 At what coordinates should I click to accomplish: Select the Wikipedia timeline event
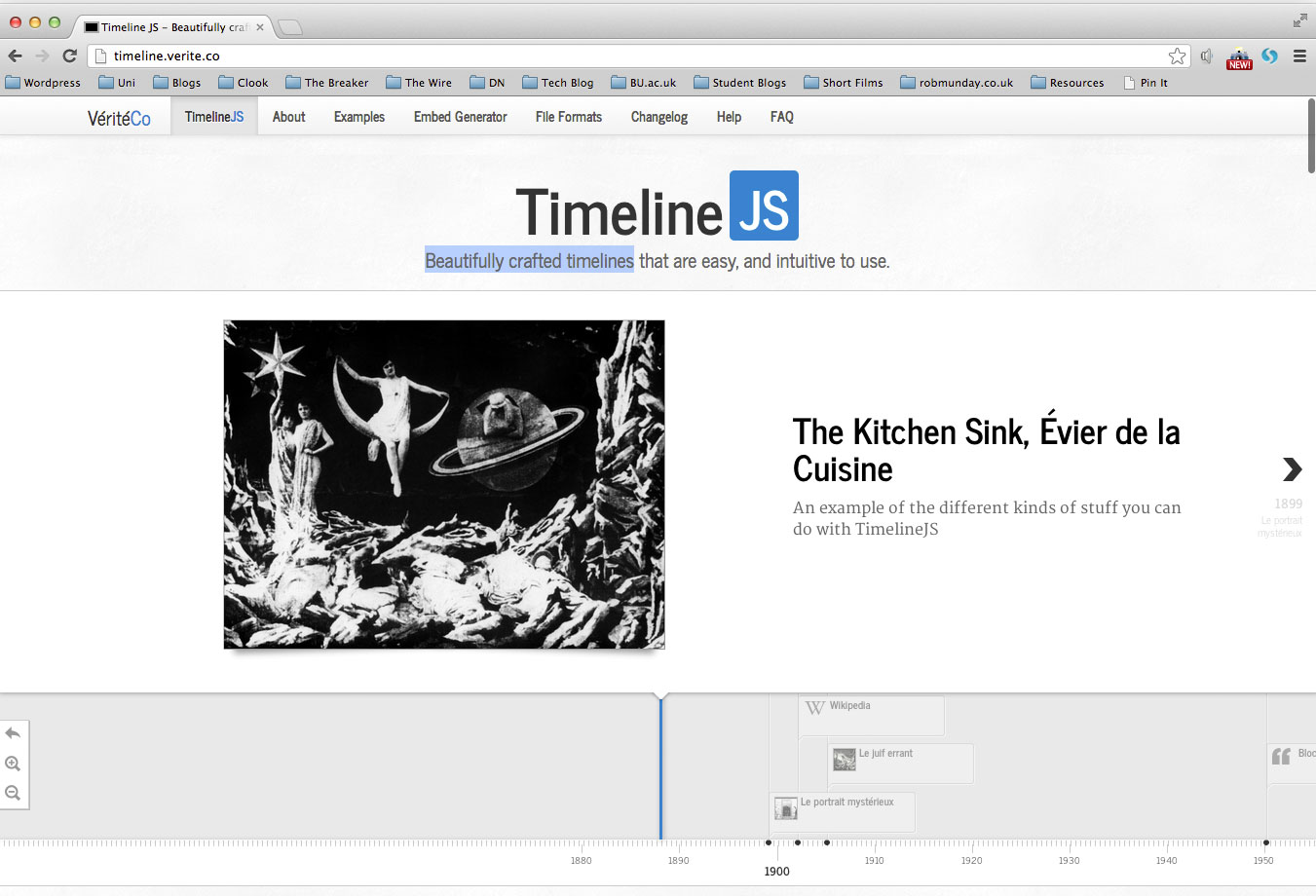(x=872, y=716)
